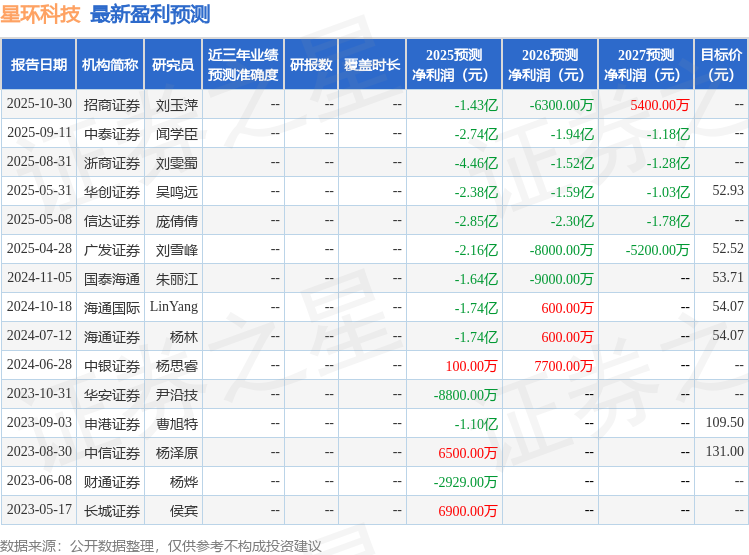Click analyst name 庞倩倩
Screen dimensions: 749x555
pyautogui.click(x=177, y=221)
